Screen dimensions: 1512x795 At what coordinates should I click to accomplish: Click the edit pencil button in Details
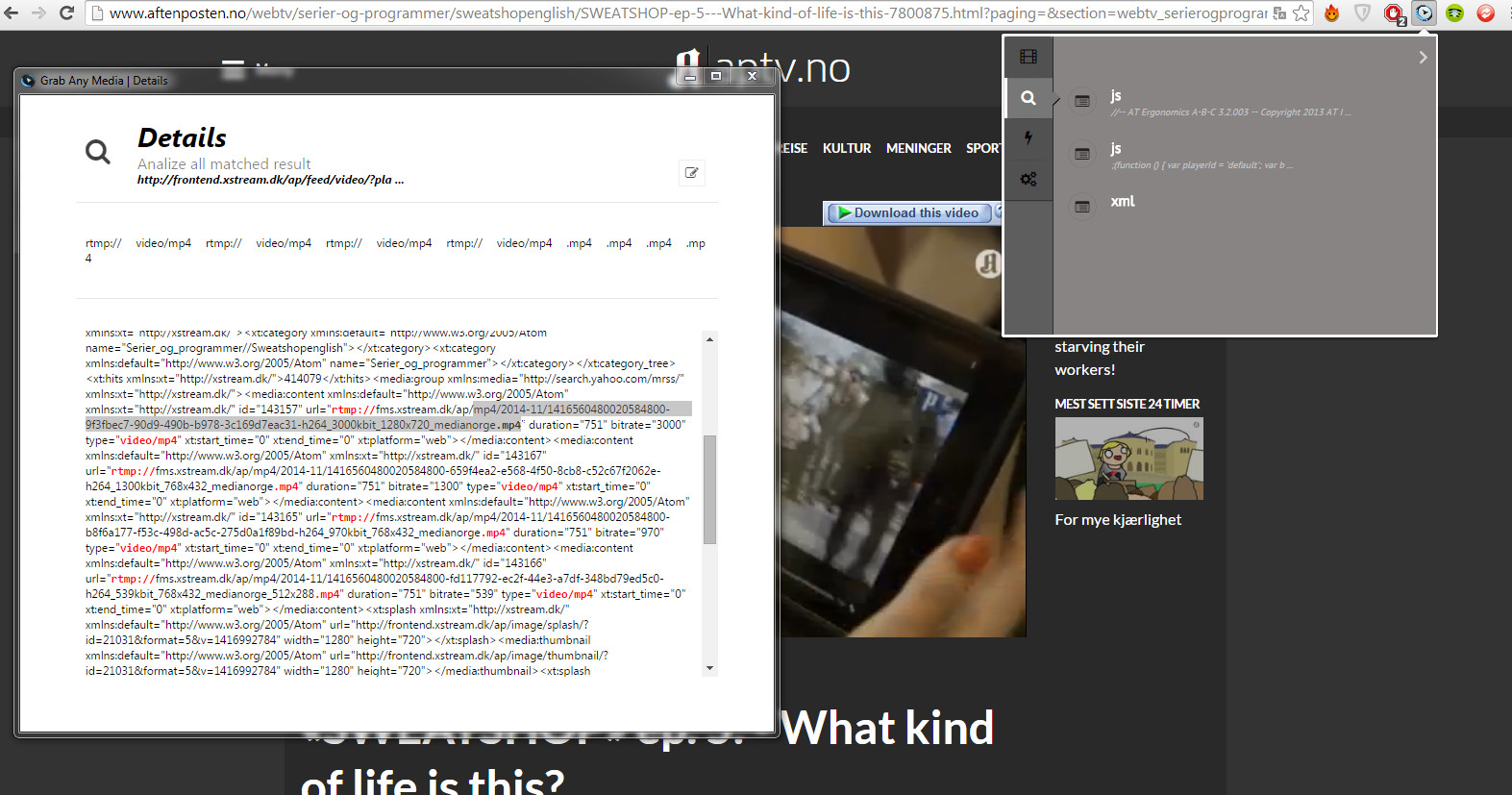[692, 173]
